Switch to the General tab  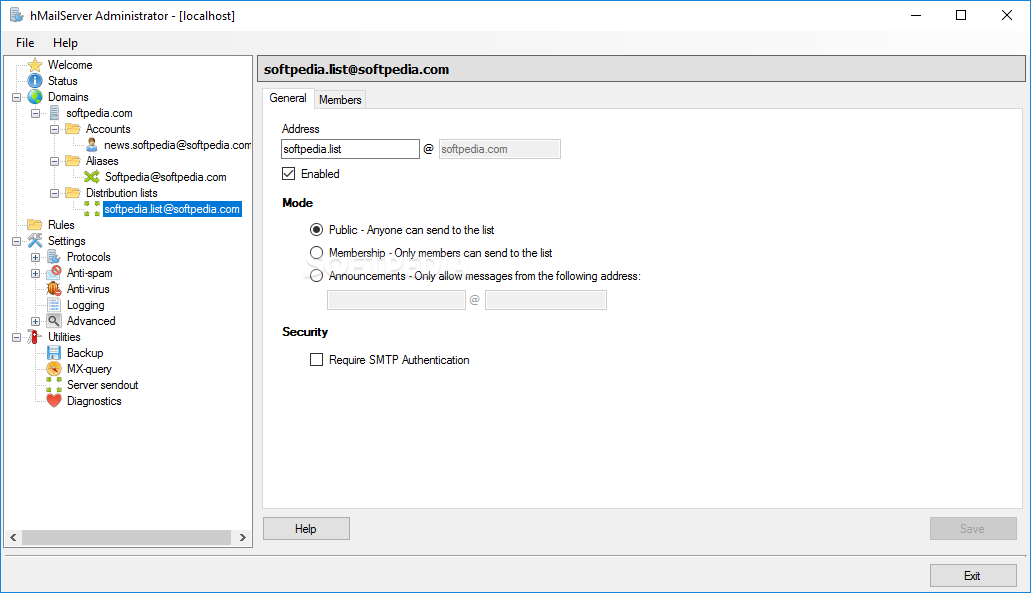[x=288, y=98]
